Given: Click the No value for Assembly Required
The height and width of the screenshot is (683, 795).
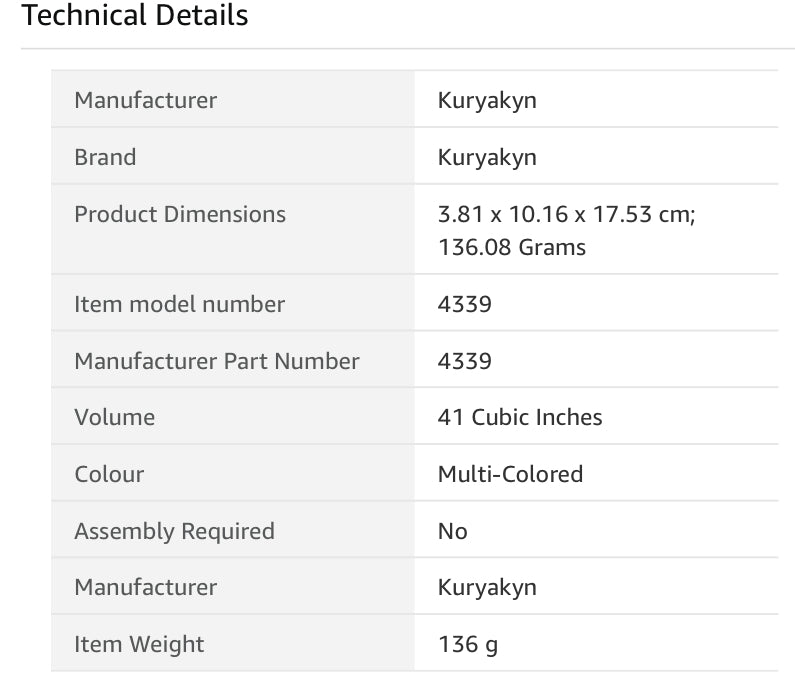Looking at the screenshot, I should (453, 531).
